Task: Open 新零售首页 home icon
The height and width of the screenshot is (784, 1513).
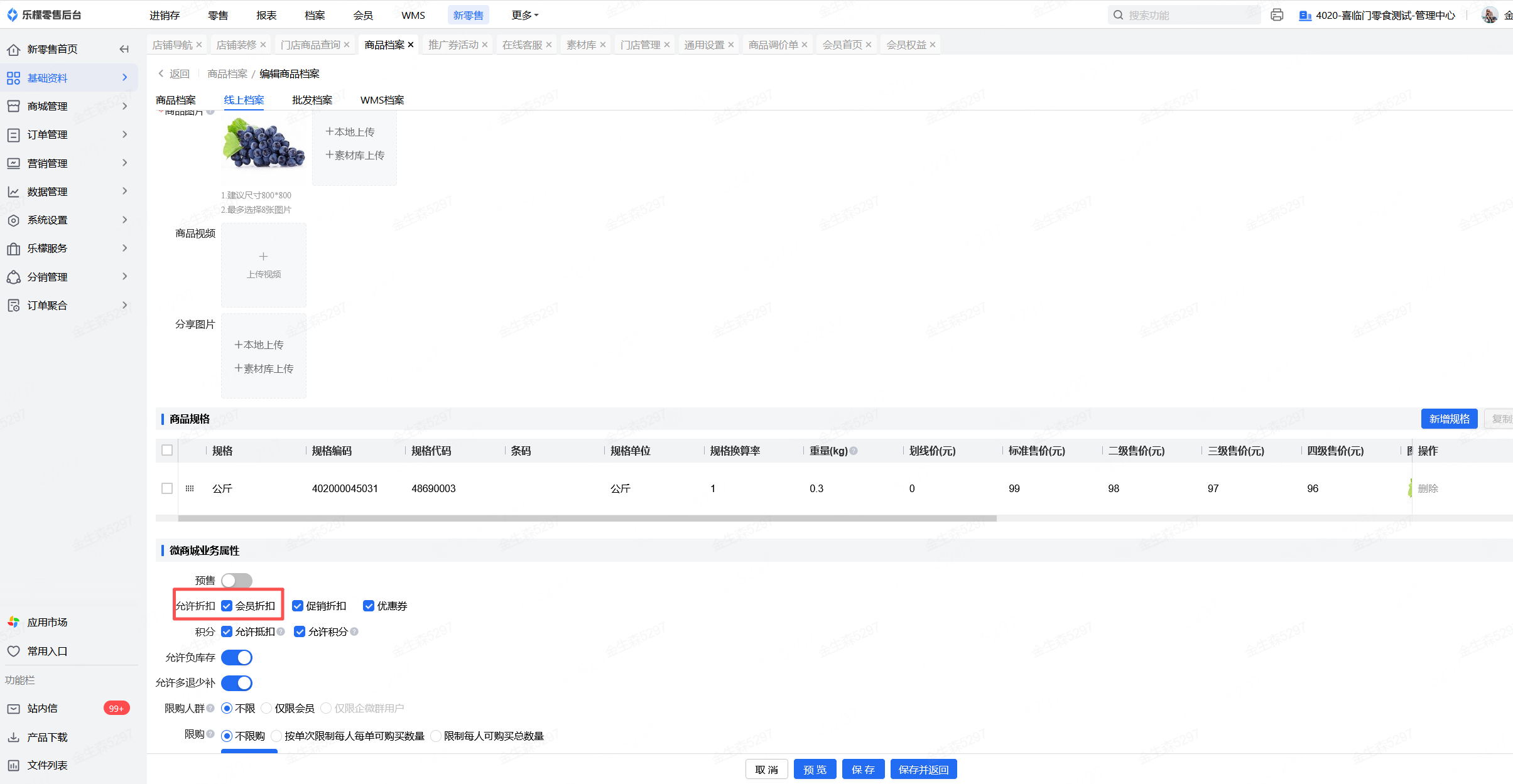Action: point(13,49)
